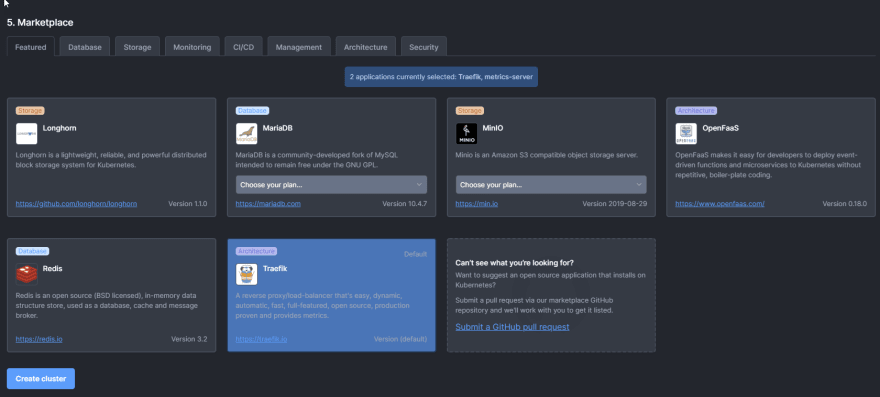Open the github.com/longhorn/longhorn link
This screenshot has height=397, width=880.
[x=76, y=204]
